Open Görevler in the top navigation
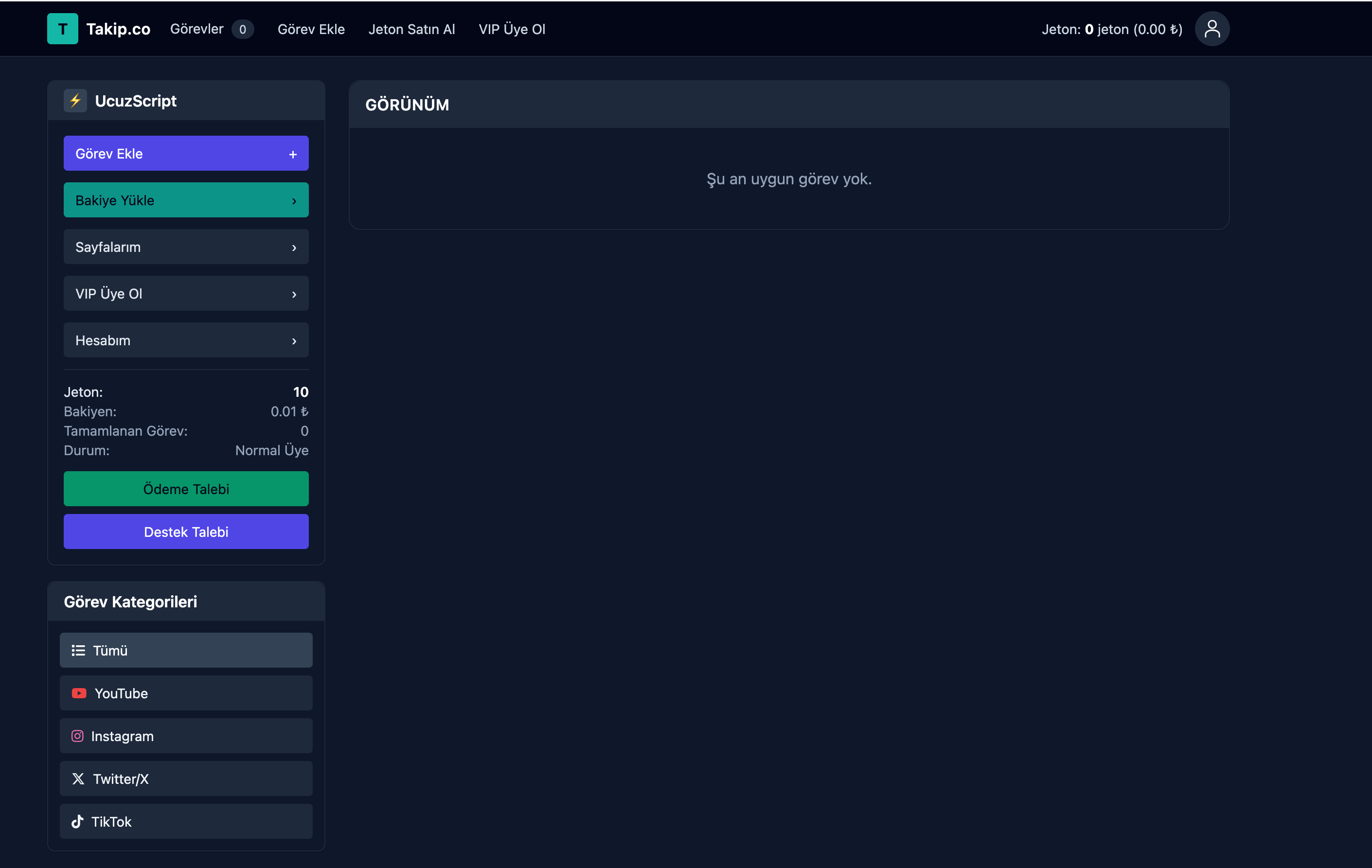1372x868 pixels. click(196, 29)
